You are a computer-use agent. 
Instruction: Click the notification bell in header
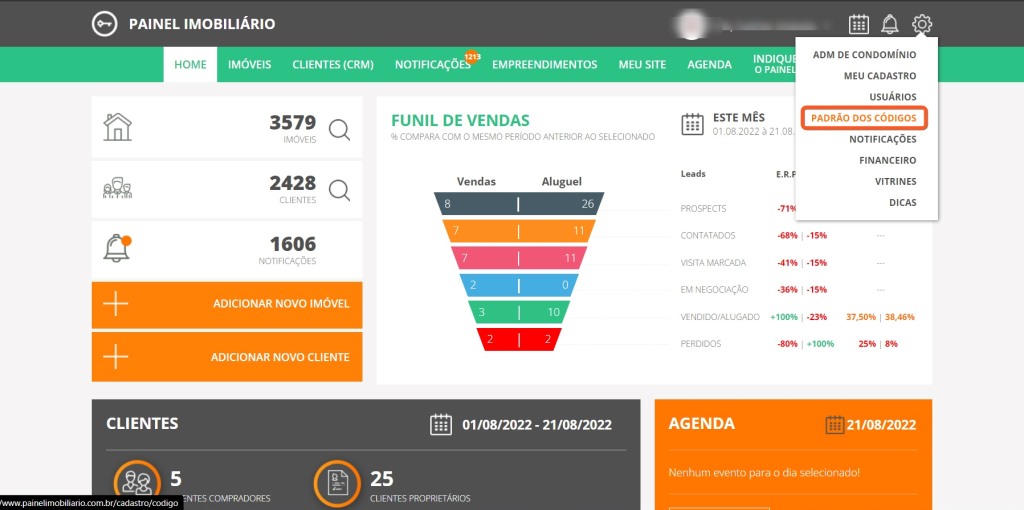tap(890, 24)
